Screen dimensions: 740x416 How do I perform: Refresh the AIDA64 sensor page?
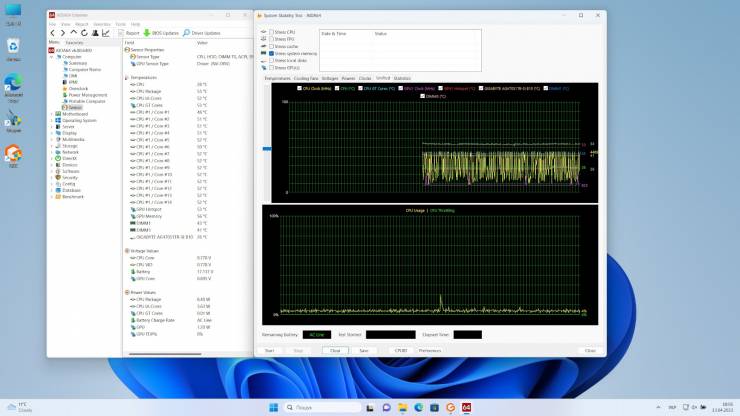84,33
